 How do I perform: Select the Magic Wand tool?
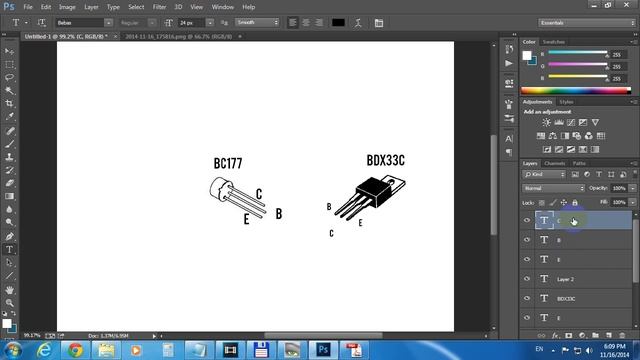pyautogui.click(x=9, y=90)
